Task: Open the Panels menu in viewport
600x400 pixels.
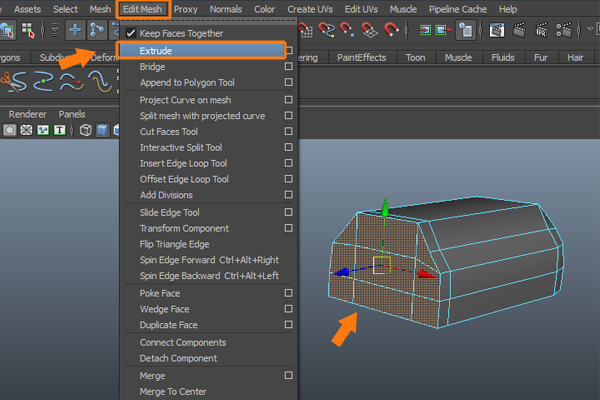Action: [x=72, y=114]
